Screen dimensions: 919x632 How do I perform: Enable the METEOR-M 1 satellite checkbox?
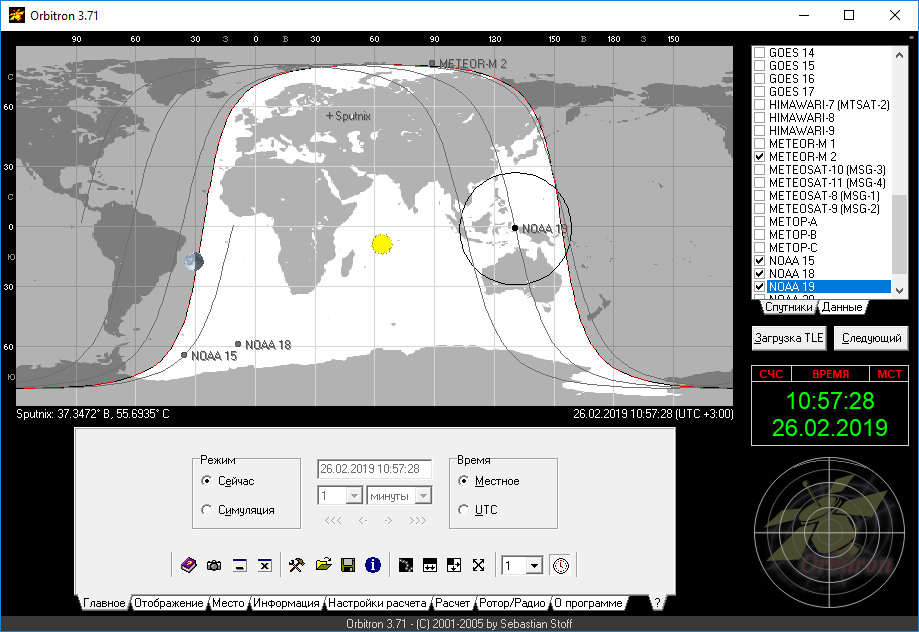(x=760, y=144)
